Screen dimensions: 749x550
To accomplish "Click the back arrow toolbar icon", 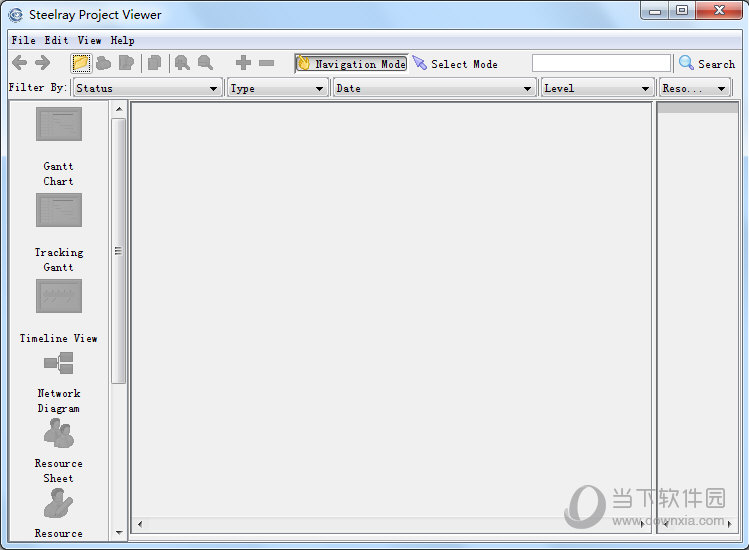I will click(19, 63).
